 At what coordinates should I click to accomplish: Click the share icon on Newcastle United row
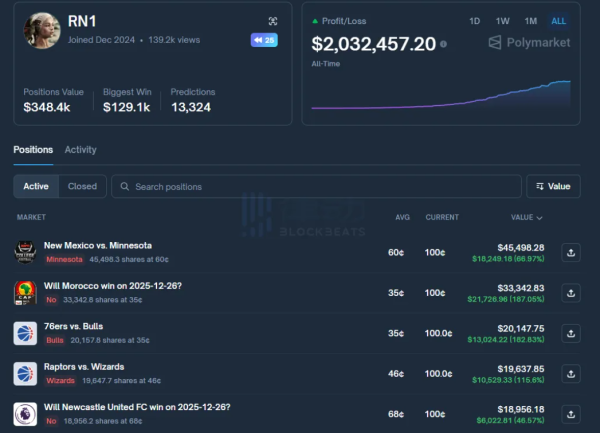pyautogui.click(x=571, y=413)
